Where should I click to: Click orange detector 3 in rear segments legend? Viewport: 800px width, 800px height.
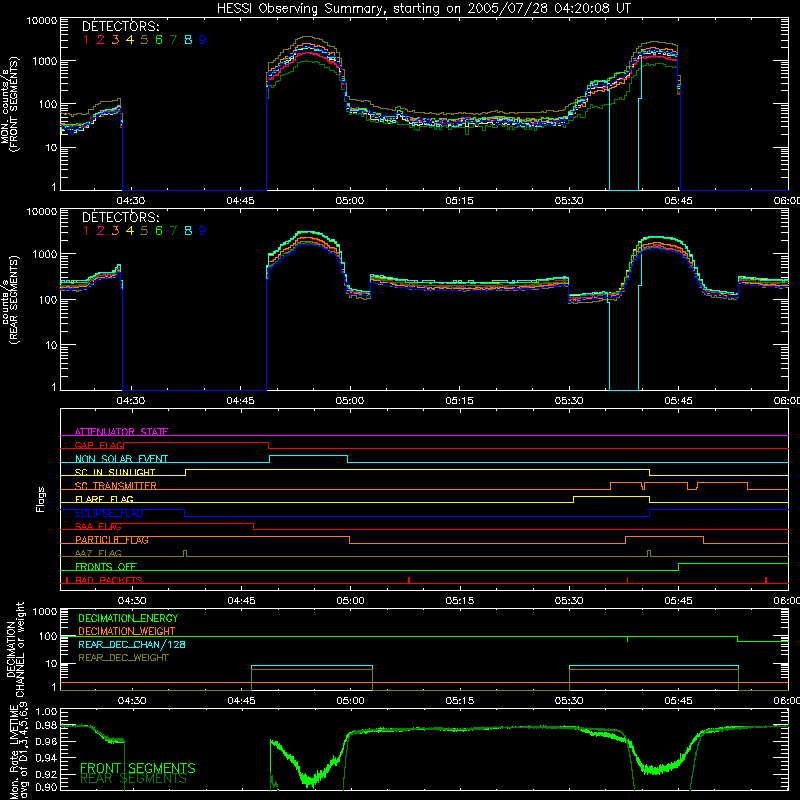click(x=115, y=231)
